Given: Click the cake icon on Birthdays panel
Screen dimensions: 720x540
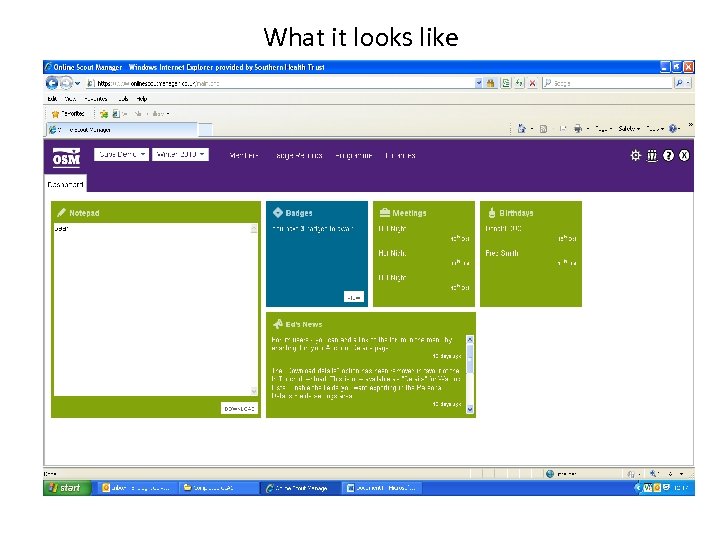Looking at the screenshot, I should point(492,212).
